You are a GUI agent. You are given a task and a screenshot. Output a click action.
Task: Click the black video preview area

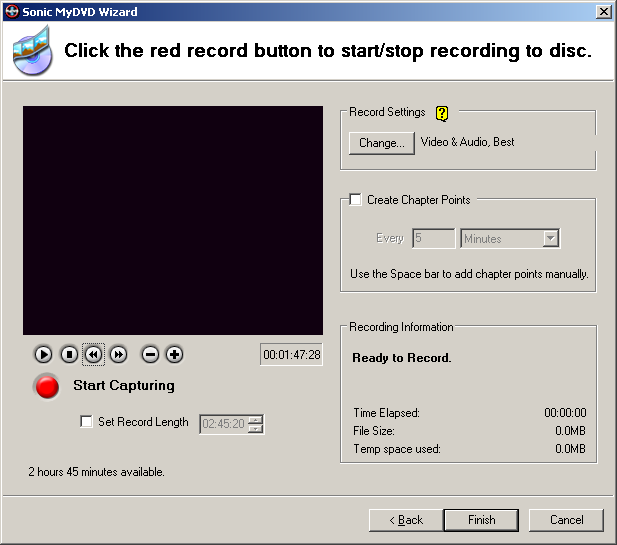pos(173,220)
